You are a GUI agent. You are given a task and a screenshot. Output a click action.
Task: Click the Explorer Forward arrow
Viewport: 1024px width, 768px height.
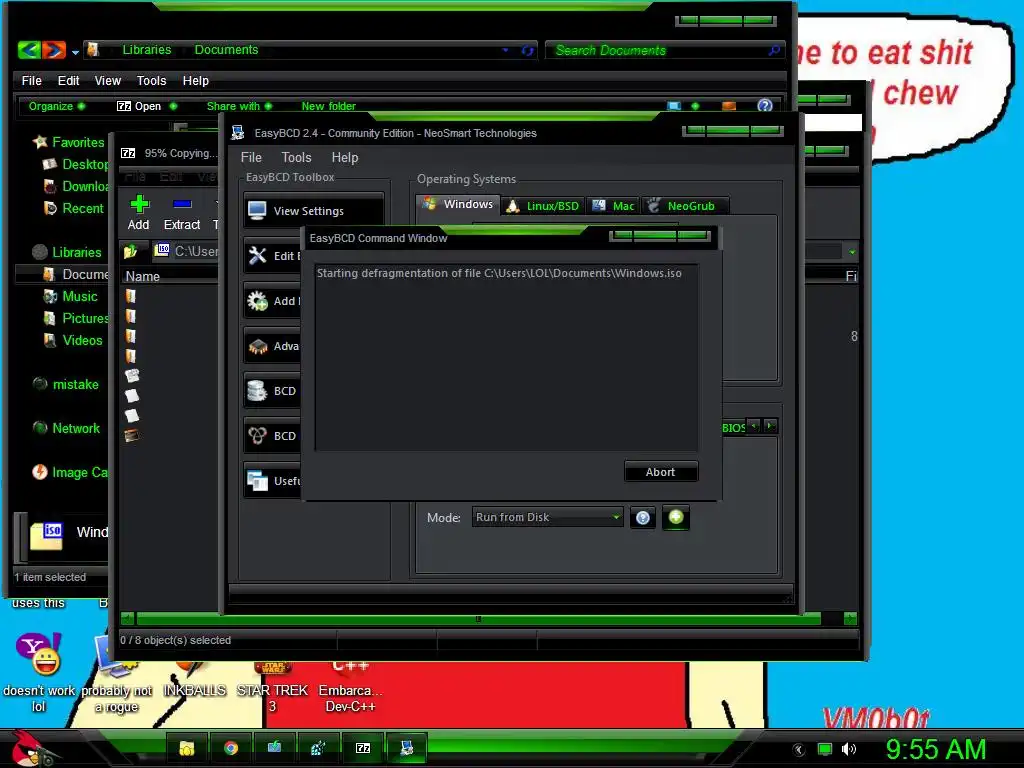click(54, 50)
